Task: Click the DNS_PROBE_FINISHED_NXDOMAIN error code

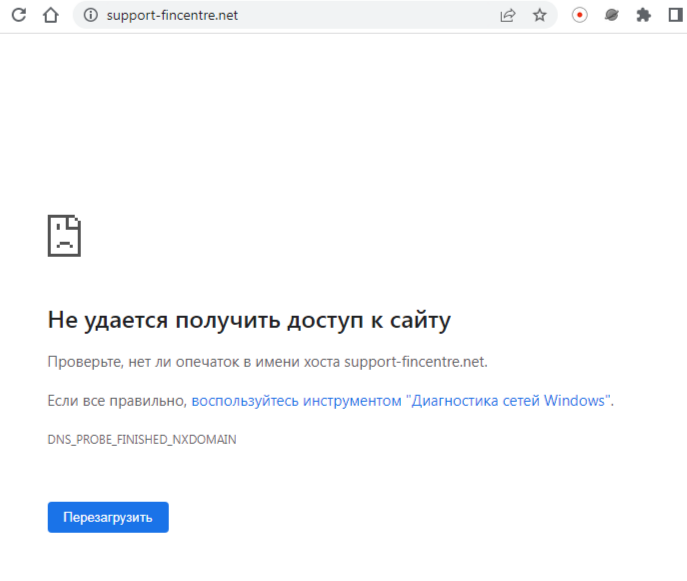Action: [142, 439]
